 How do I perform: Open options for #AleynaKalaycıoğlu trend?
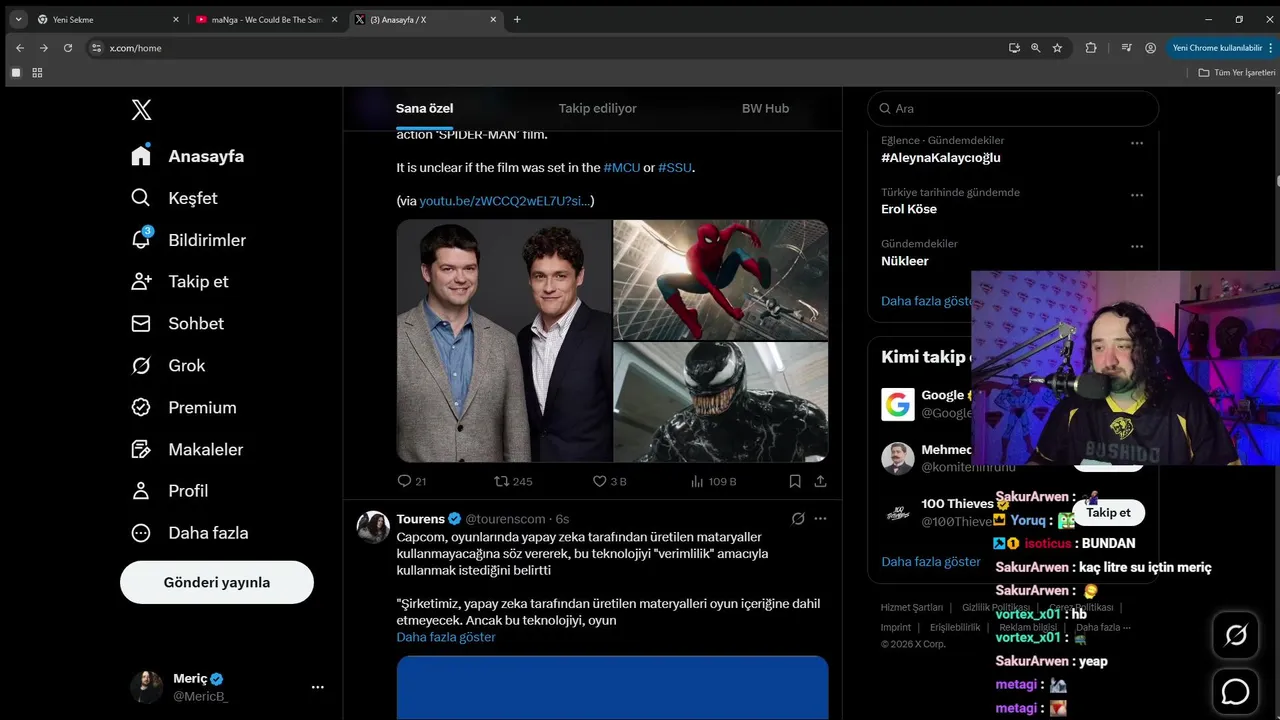pos(1137,143)
